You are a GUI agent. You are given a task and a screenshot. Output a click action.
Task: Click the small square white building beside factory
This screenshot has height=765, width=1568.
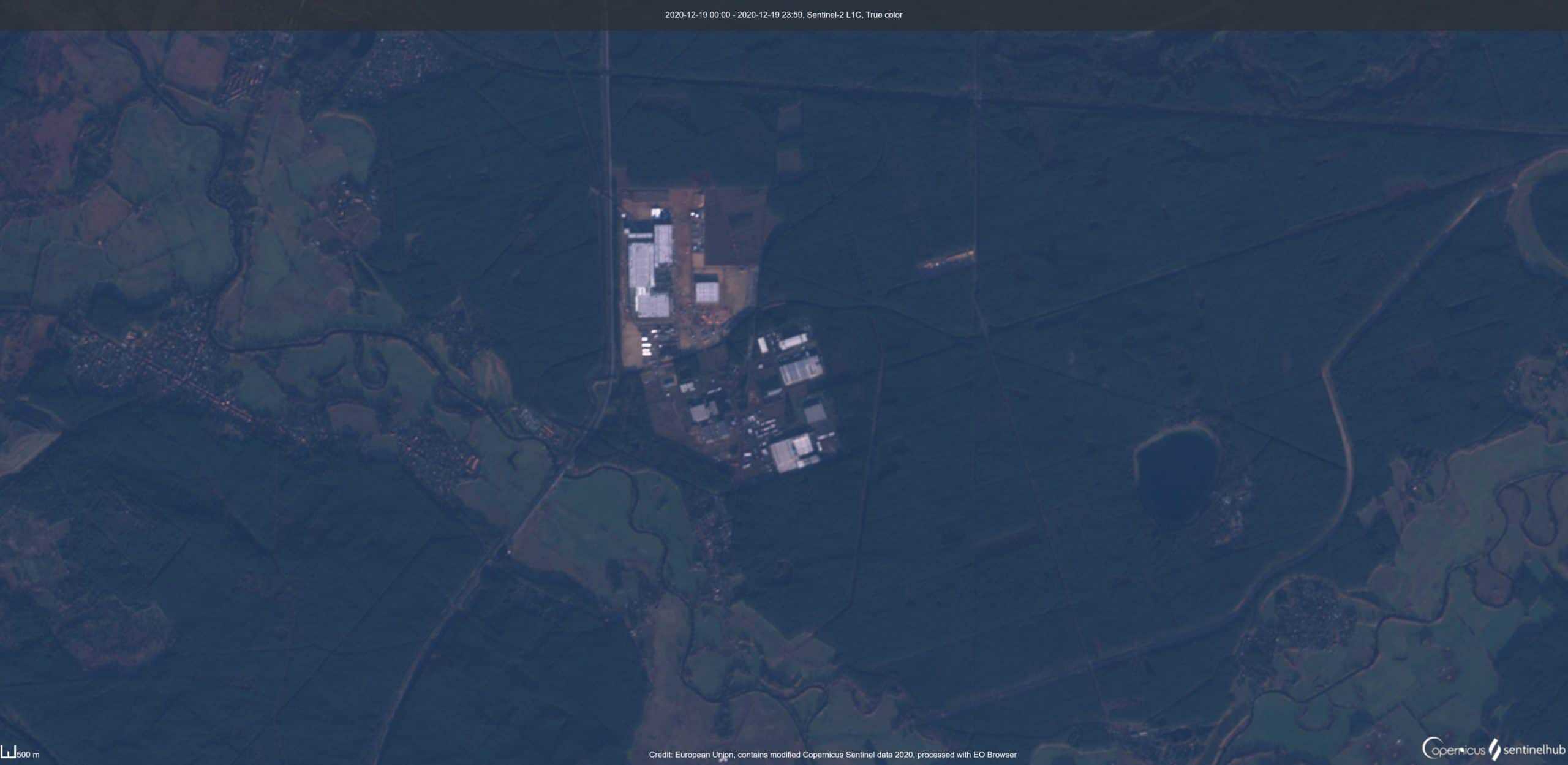pyautogui.click(x=706, y=292)
